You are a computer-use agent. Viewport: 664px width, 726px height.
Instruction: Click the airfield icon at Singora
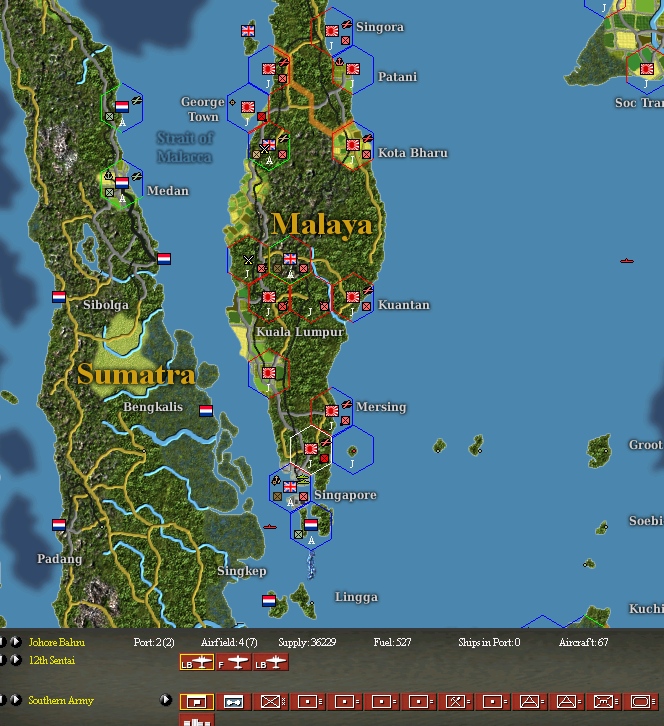[x=346, y=24]
